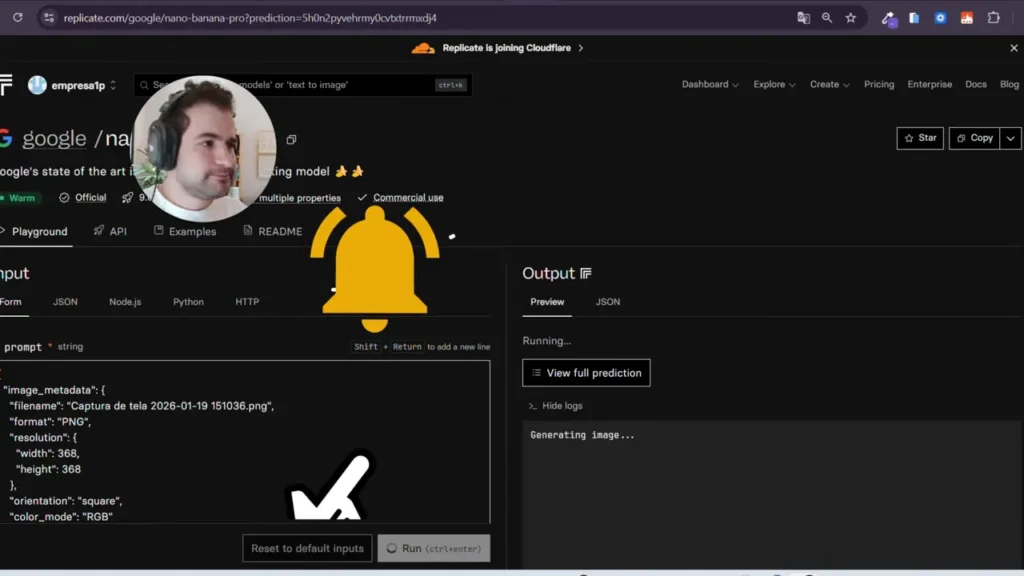Image resolution: width=1024 pixels, height=576 pixels.
Task: Open the Pricing page link
Action: 879,84
